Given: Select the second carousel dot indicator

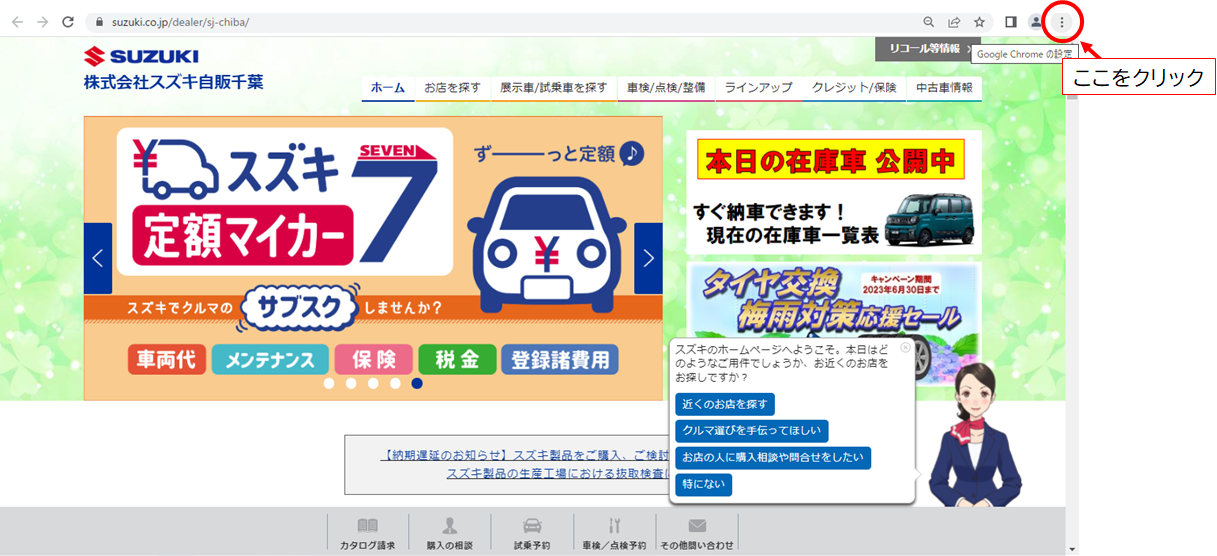Looking at the screenshot, I should (x=351, y=383).
